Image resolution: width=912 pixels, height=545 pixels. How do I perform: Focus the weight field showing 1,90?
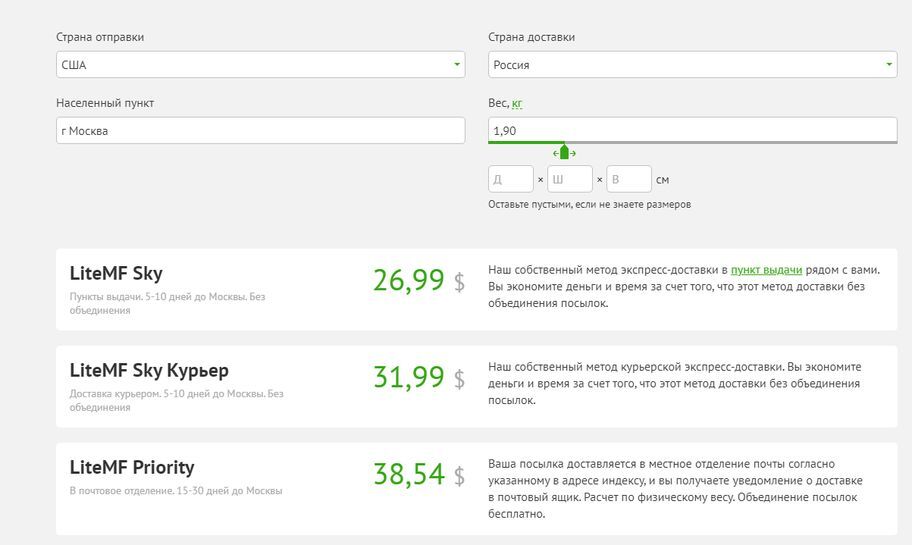[x=692, y=131]
